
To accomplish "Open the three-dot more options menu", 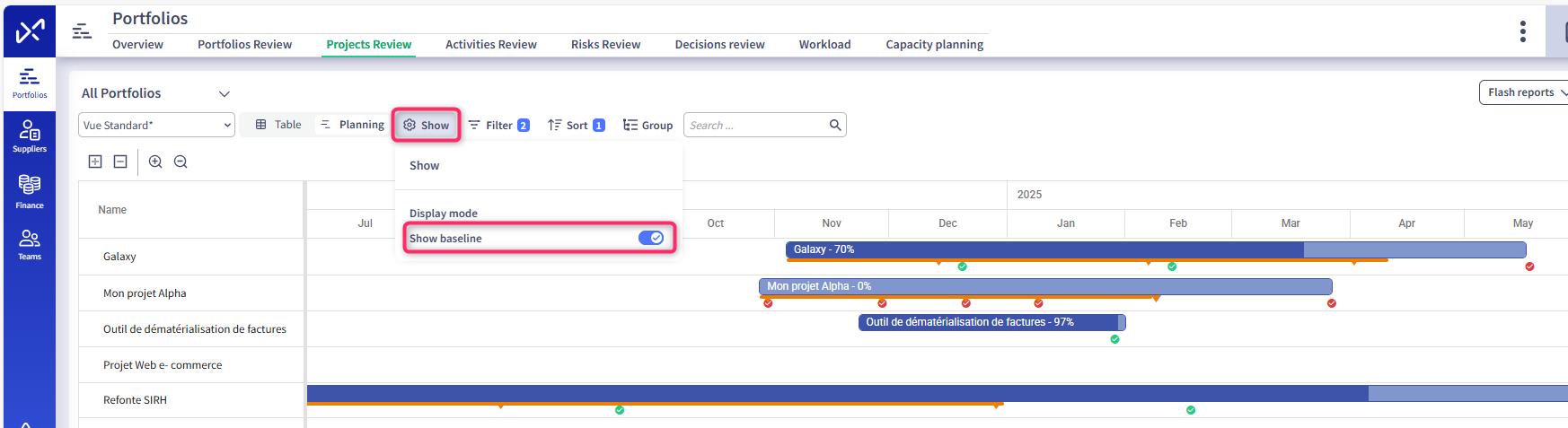I will click(x=1522, y=31).
